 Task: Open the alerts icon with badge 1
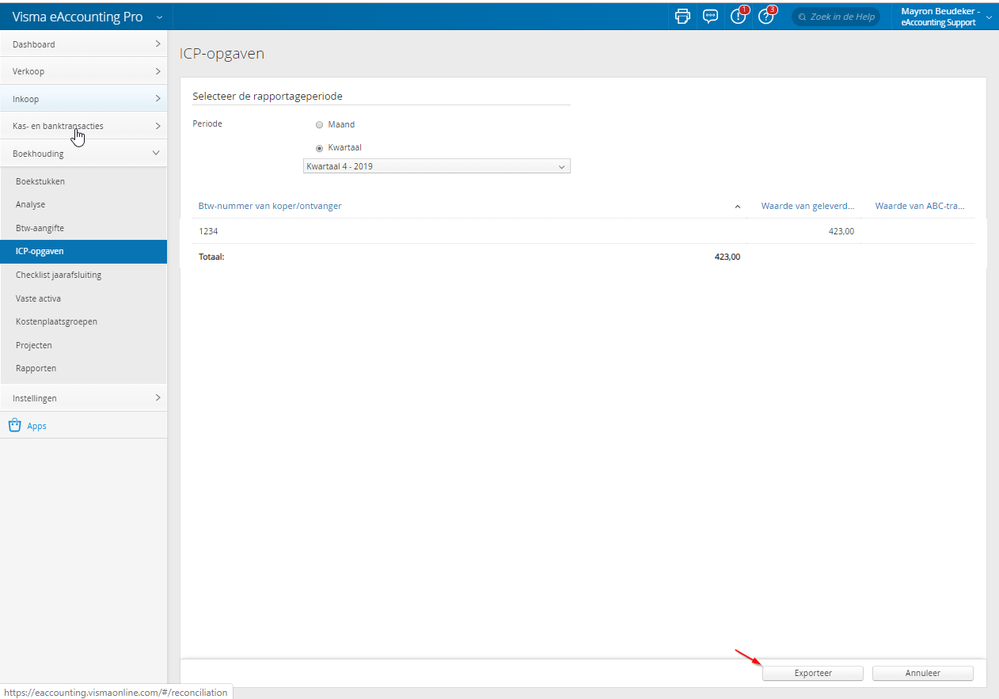[739, 16]
